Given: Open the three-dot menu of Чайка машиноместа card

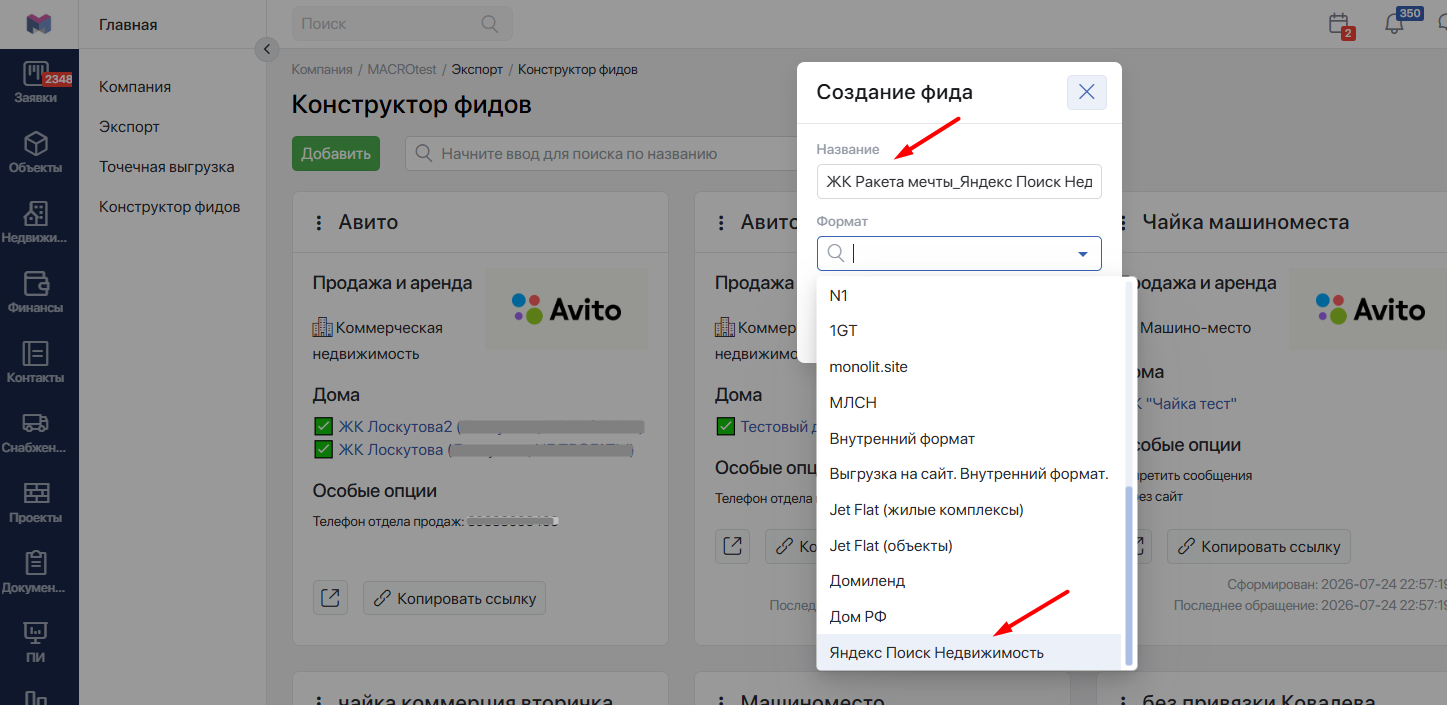Looking at the screenshot, I should (1123, 223).
